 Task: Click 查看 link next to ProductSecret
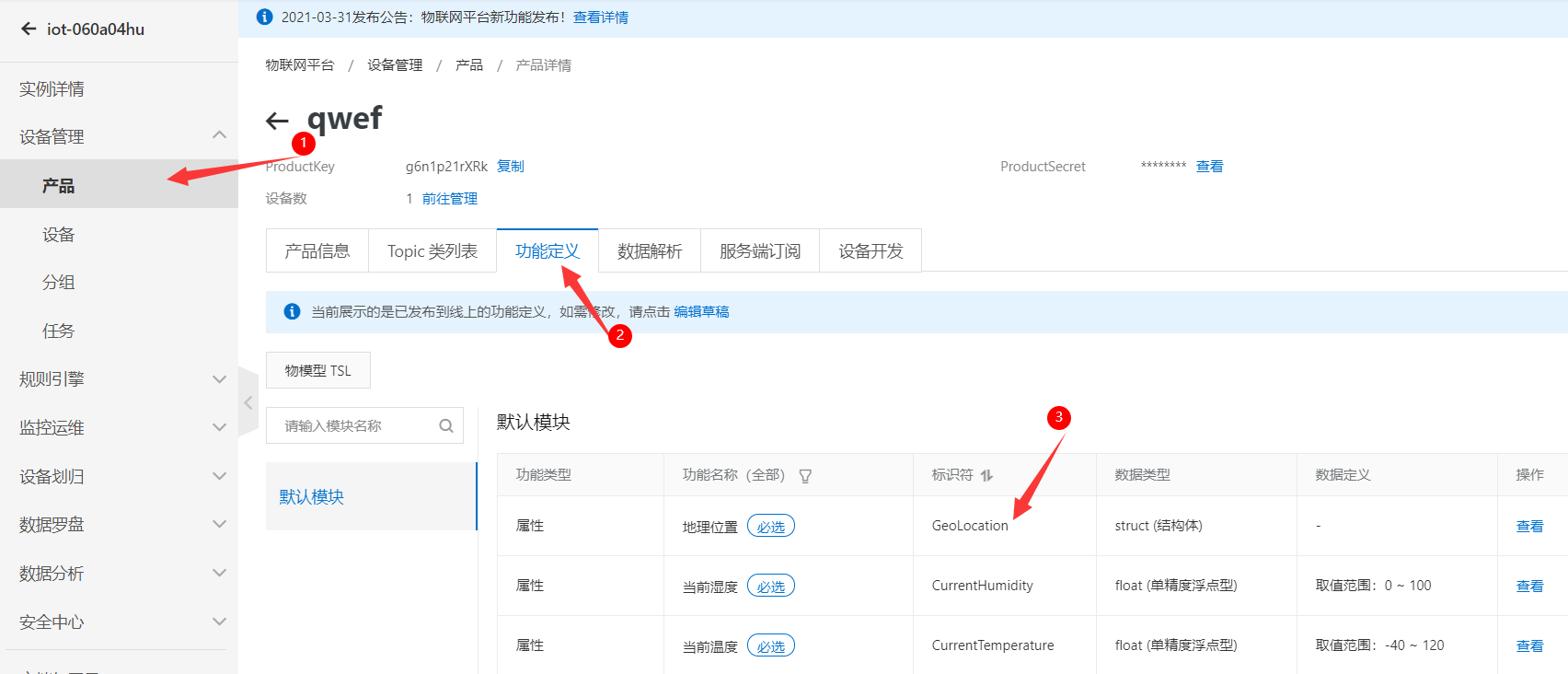[1209, 166]
